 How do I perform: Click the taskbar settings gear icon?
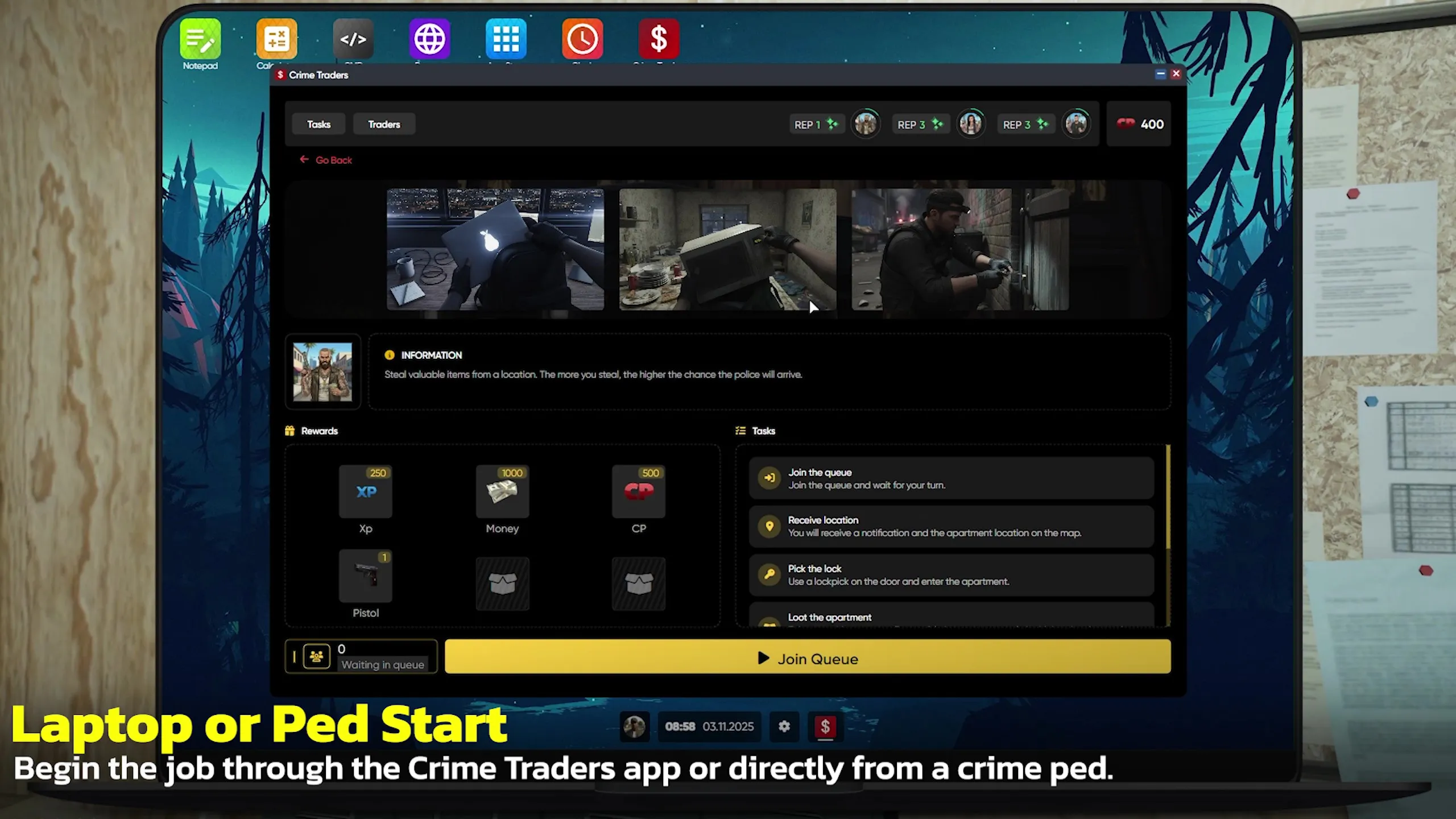click(x=784, y=726)
